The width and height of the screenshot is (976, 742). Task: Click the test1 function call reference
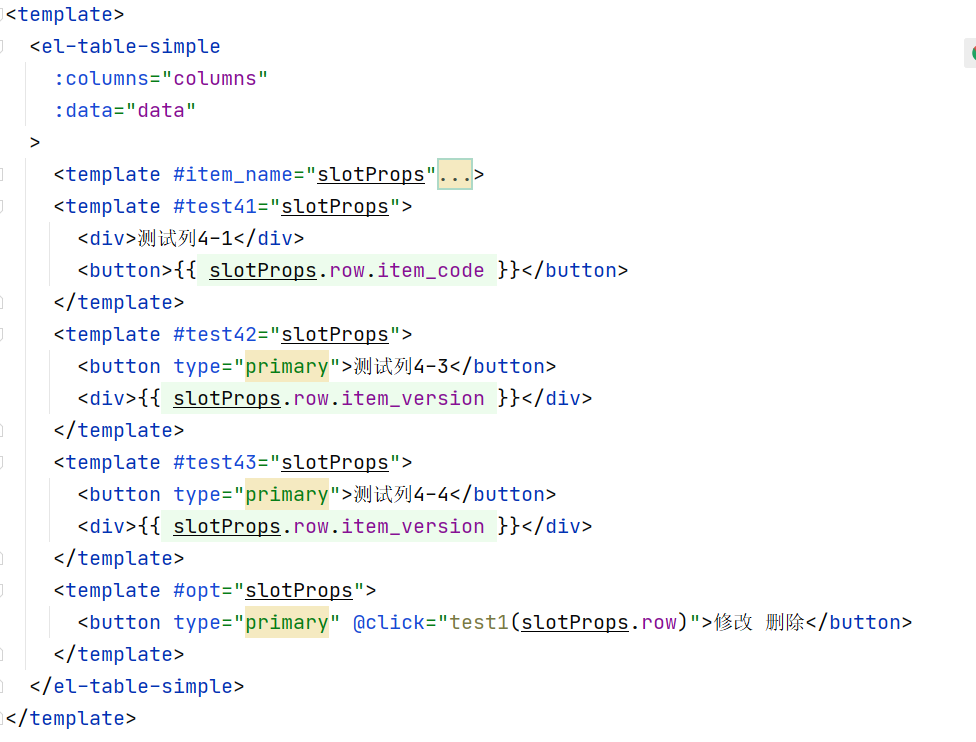478,622
